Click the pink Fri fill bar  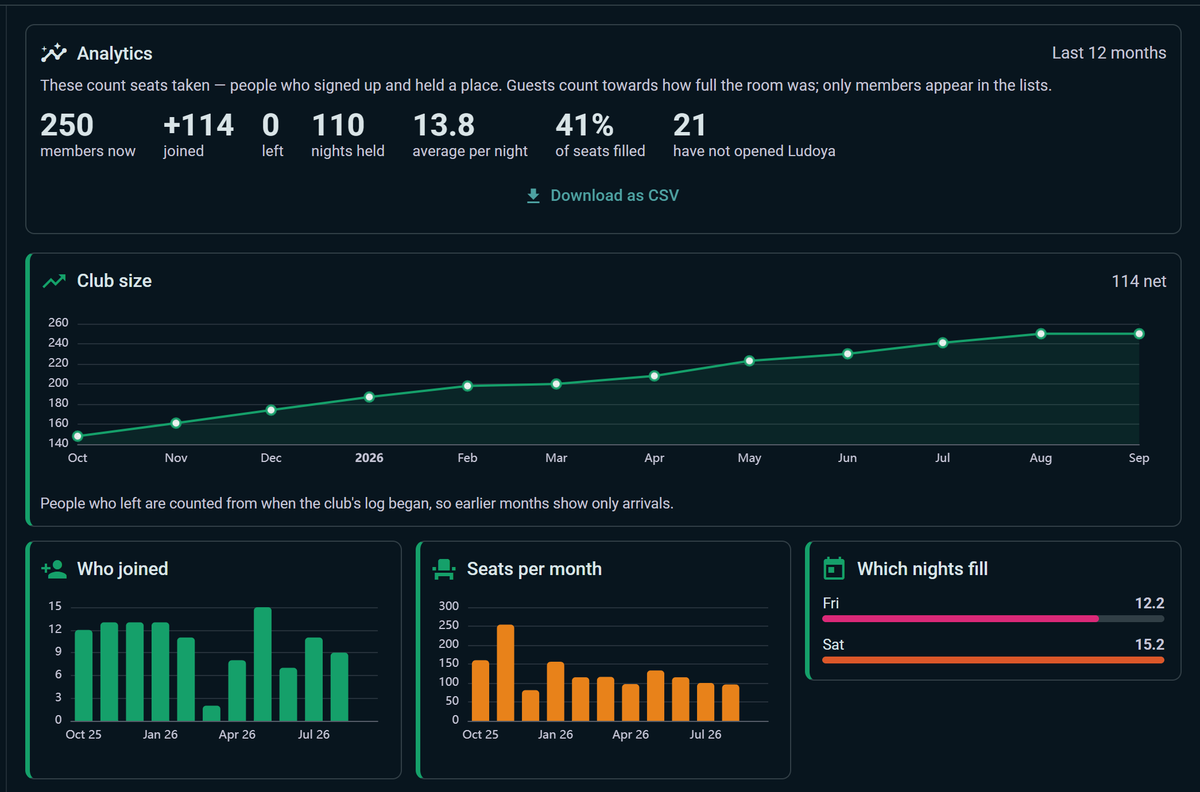pyautogui.click(x=961, y=618)
